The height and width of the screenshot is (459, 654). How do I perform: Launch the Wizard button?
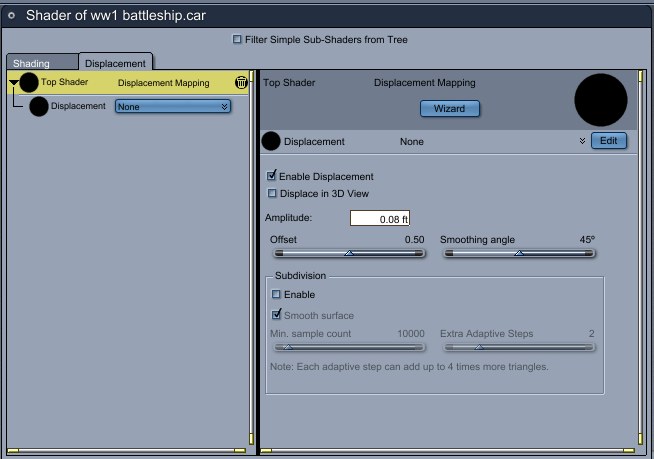[x=450, y=108]
